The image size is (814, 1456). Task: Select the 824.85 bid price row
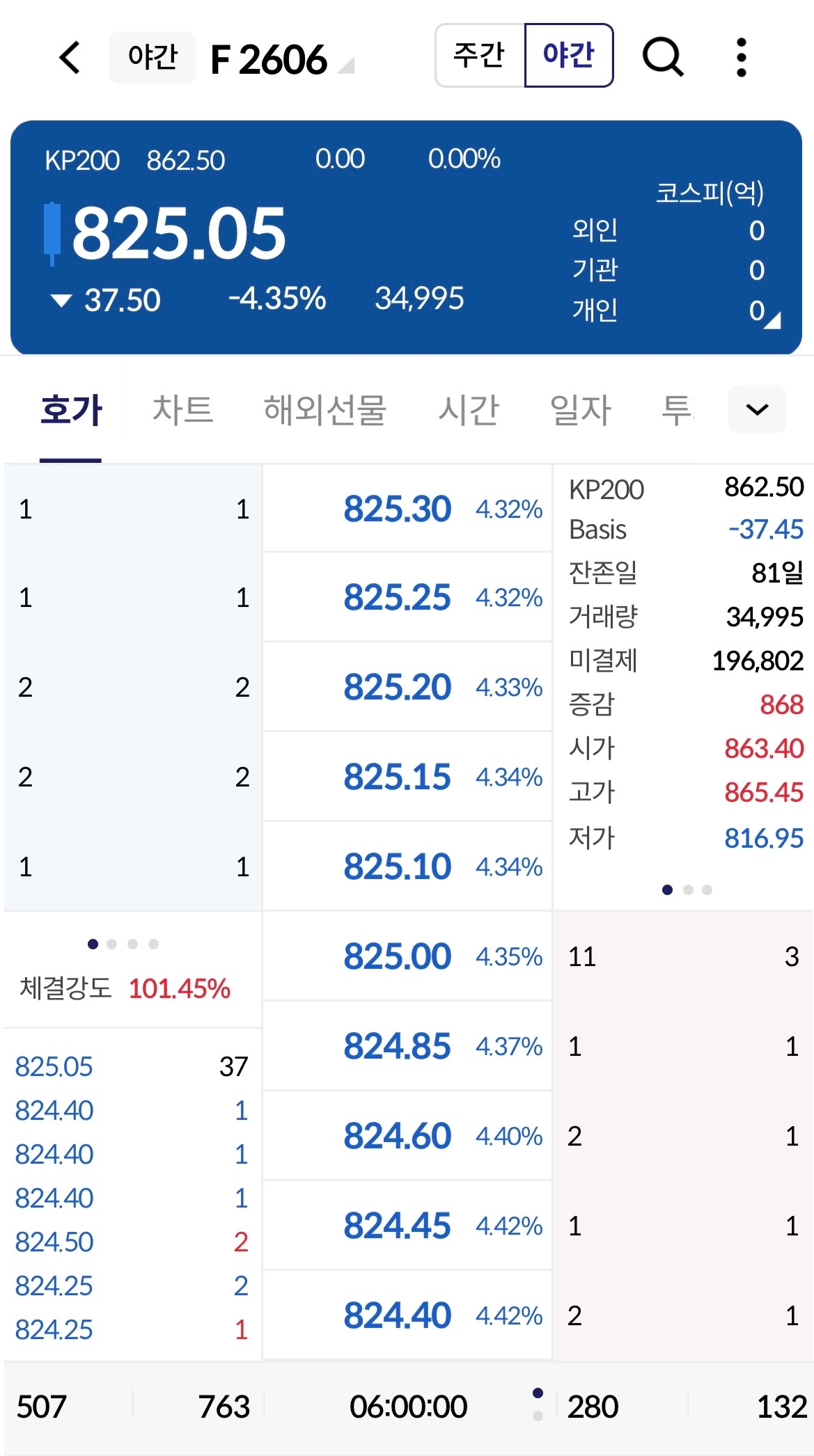pyautogui.click(x=407, y=1046)
